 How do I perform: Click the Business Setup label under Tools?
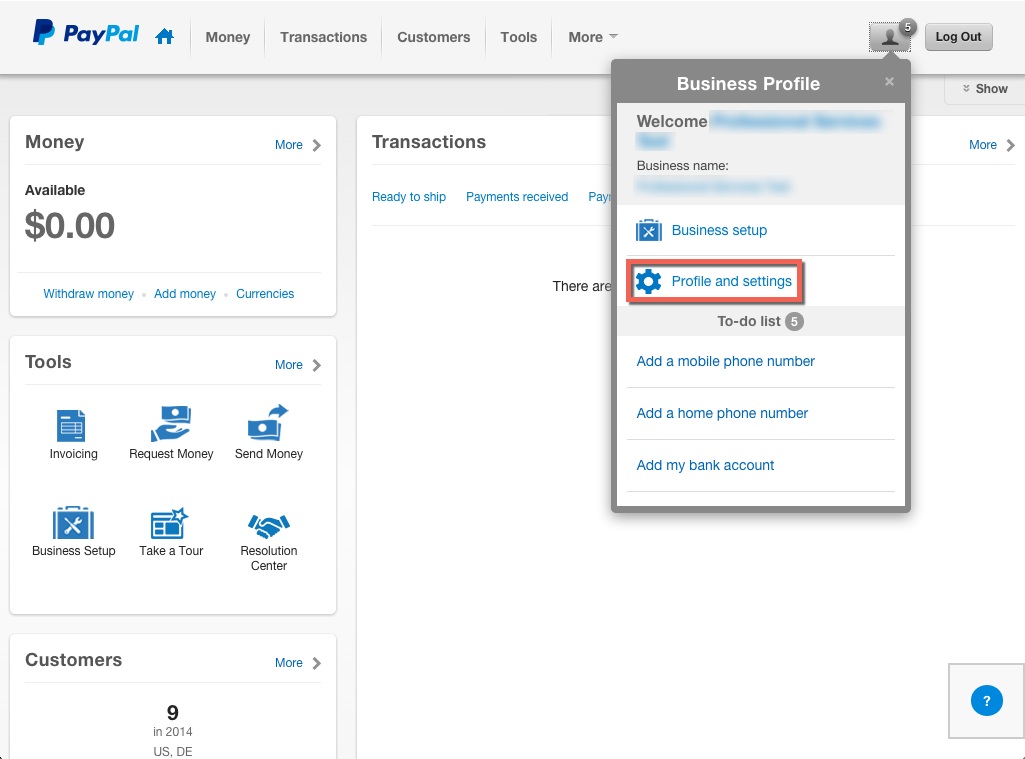click(x=74, y=550)
